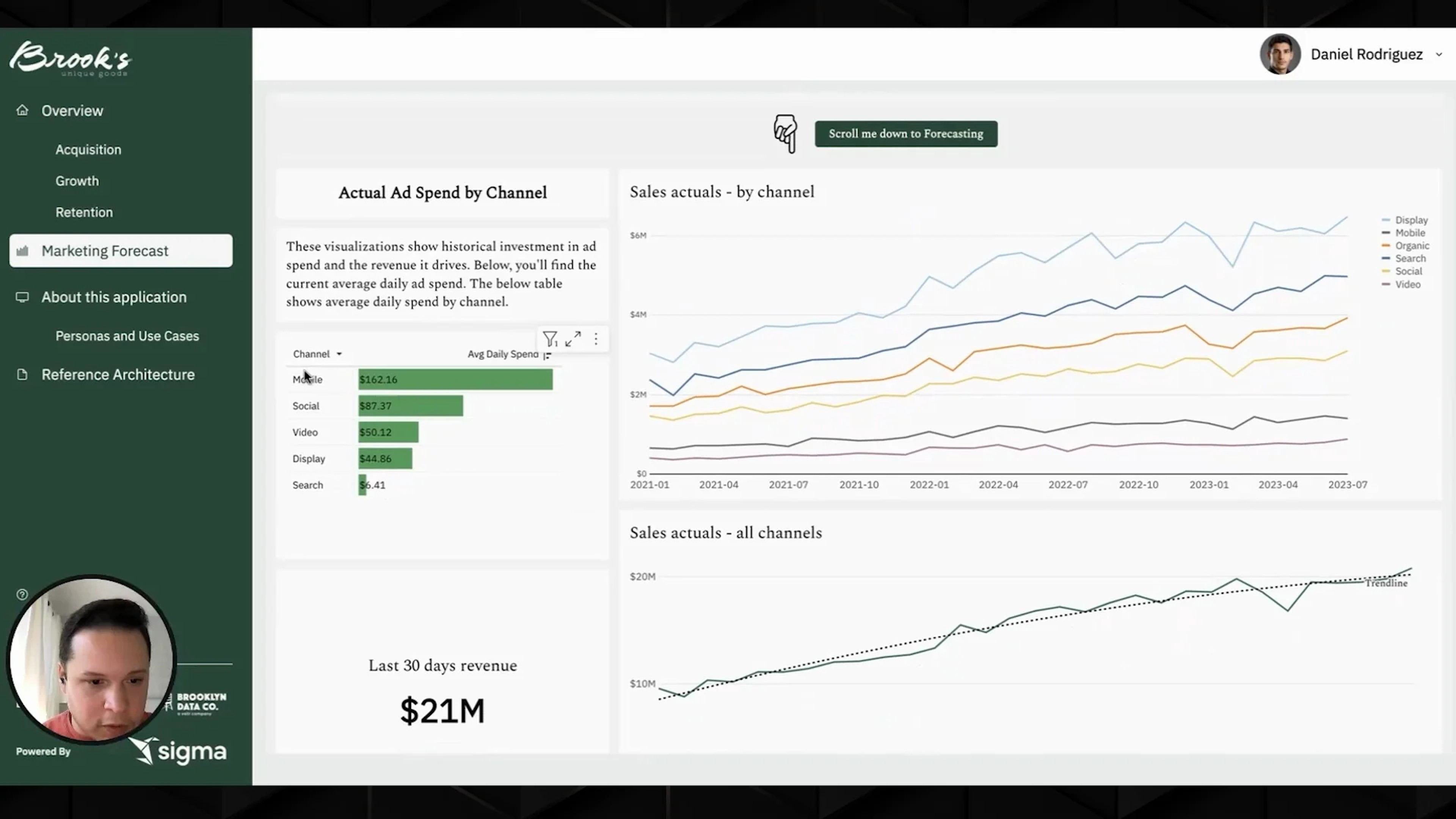
Task: Open the table filter icon
Action: click(x=550, y=339)
